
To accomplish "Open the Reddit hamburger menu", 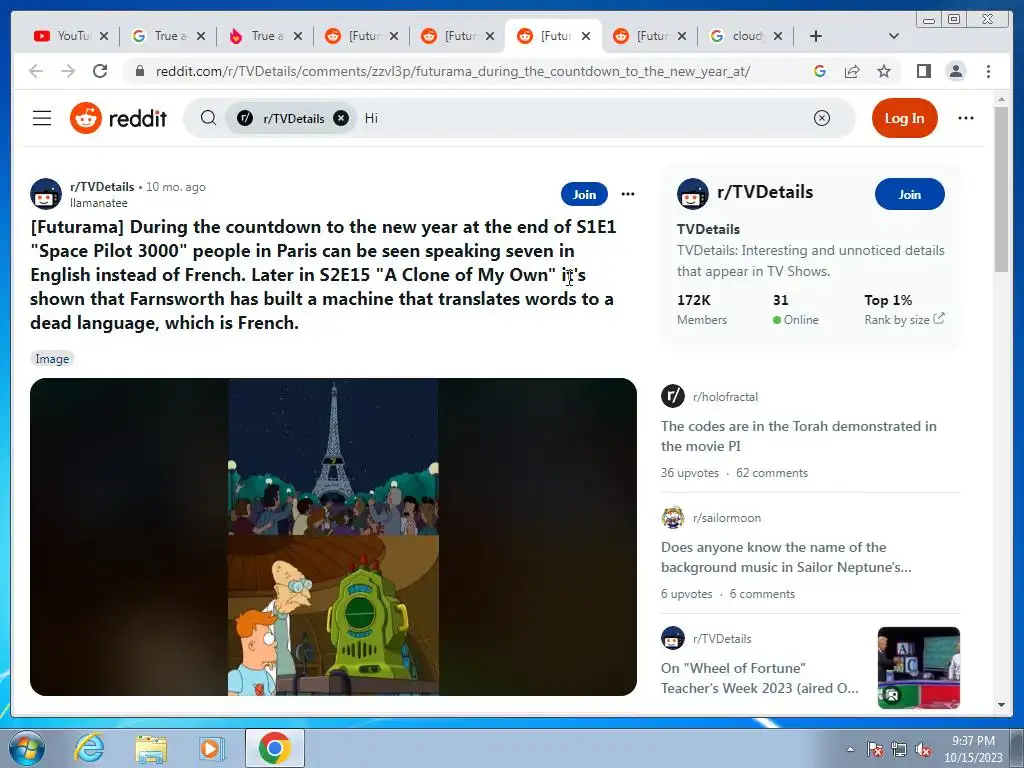I will coord(42,118).
